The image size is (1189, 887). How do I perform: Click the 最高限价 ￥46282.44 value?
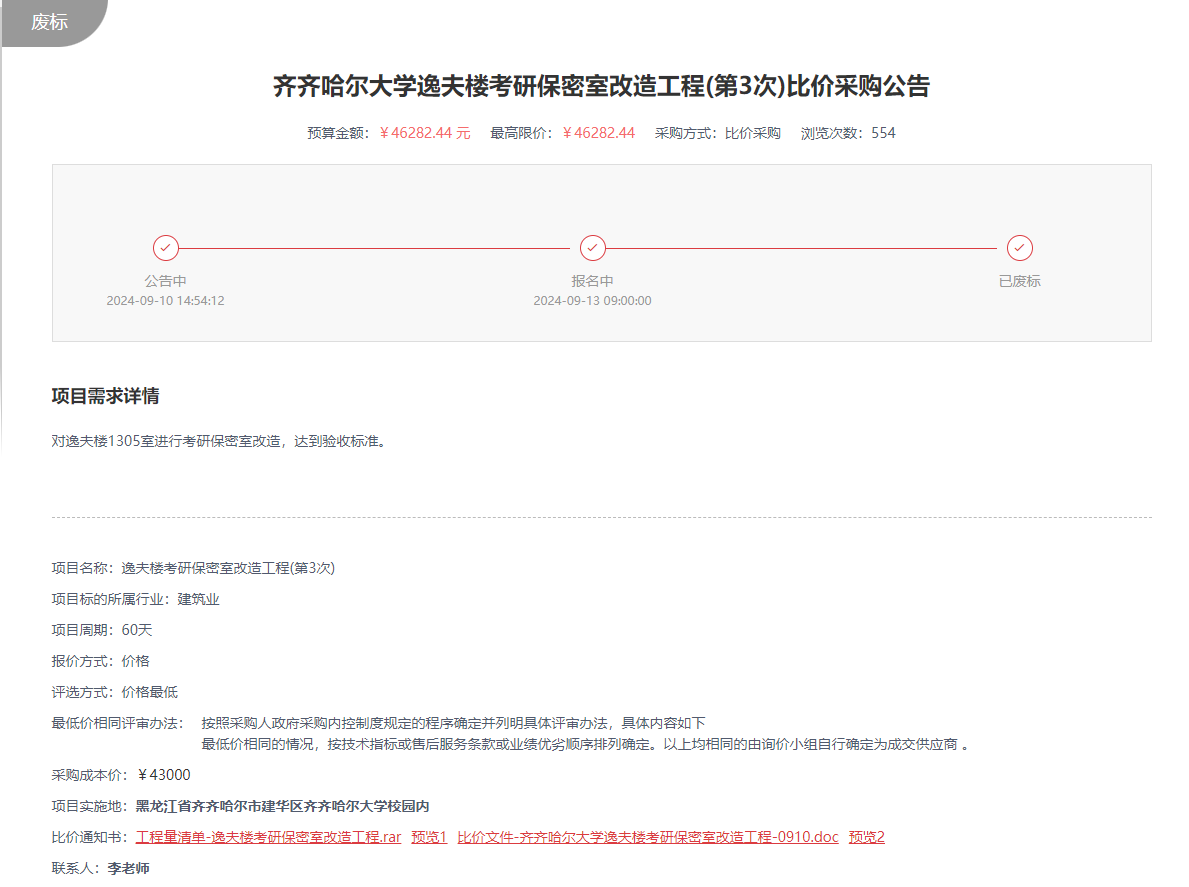point(598,133)
